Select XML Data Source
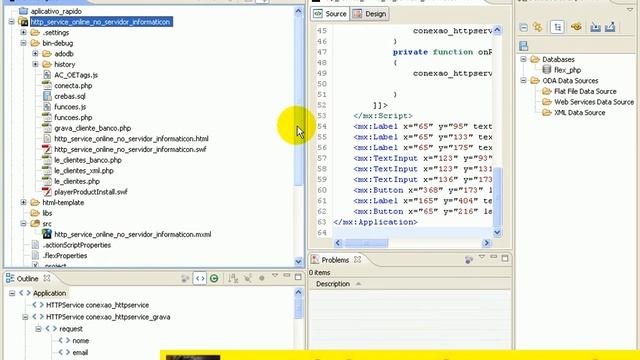Viewport: 640px width, 360px height. [x=579, y=113]
